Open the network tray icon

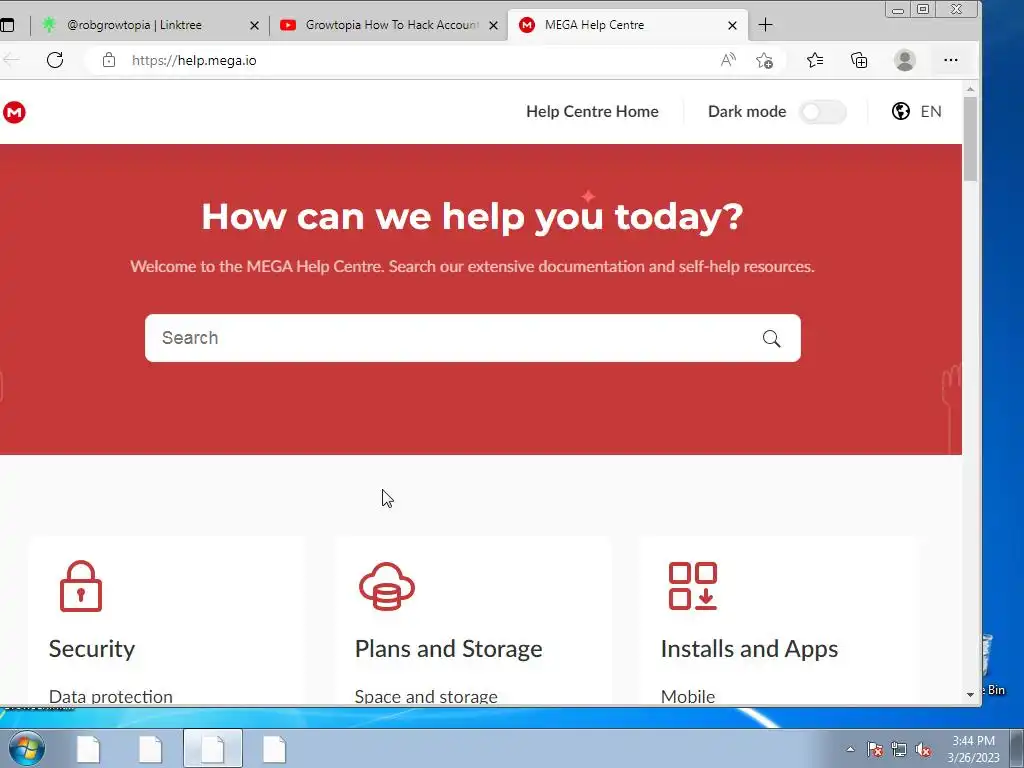[x=899, y=749]
